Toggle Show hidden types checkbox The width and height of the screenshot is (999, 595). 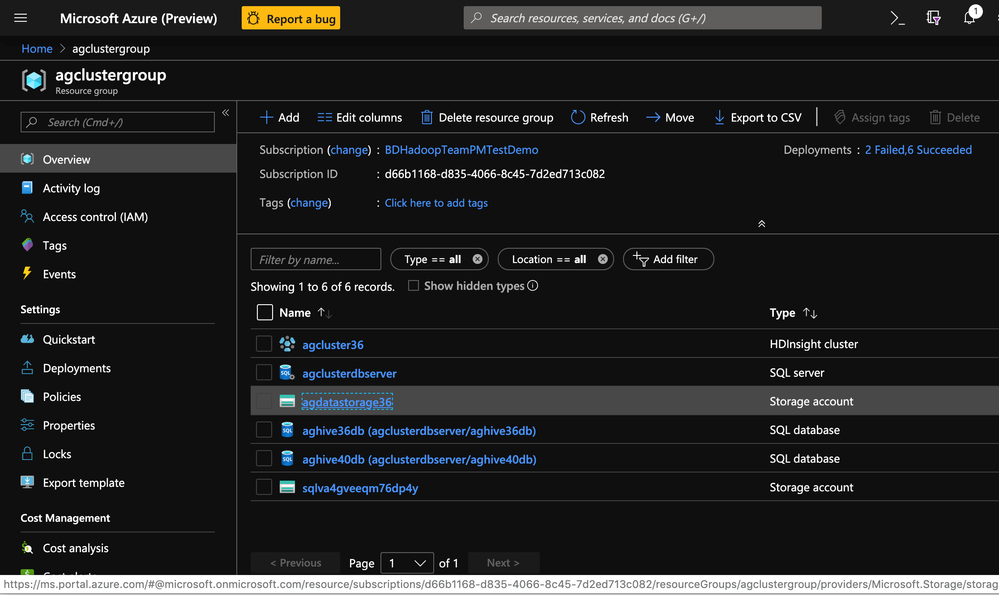pos(413,285)
